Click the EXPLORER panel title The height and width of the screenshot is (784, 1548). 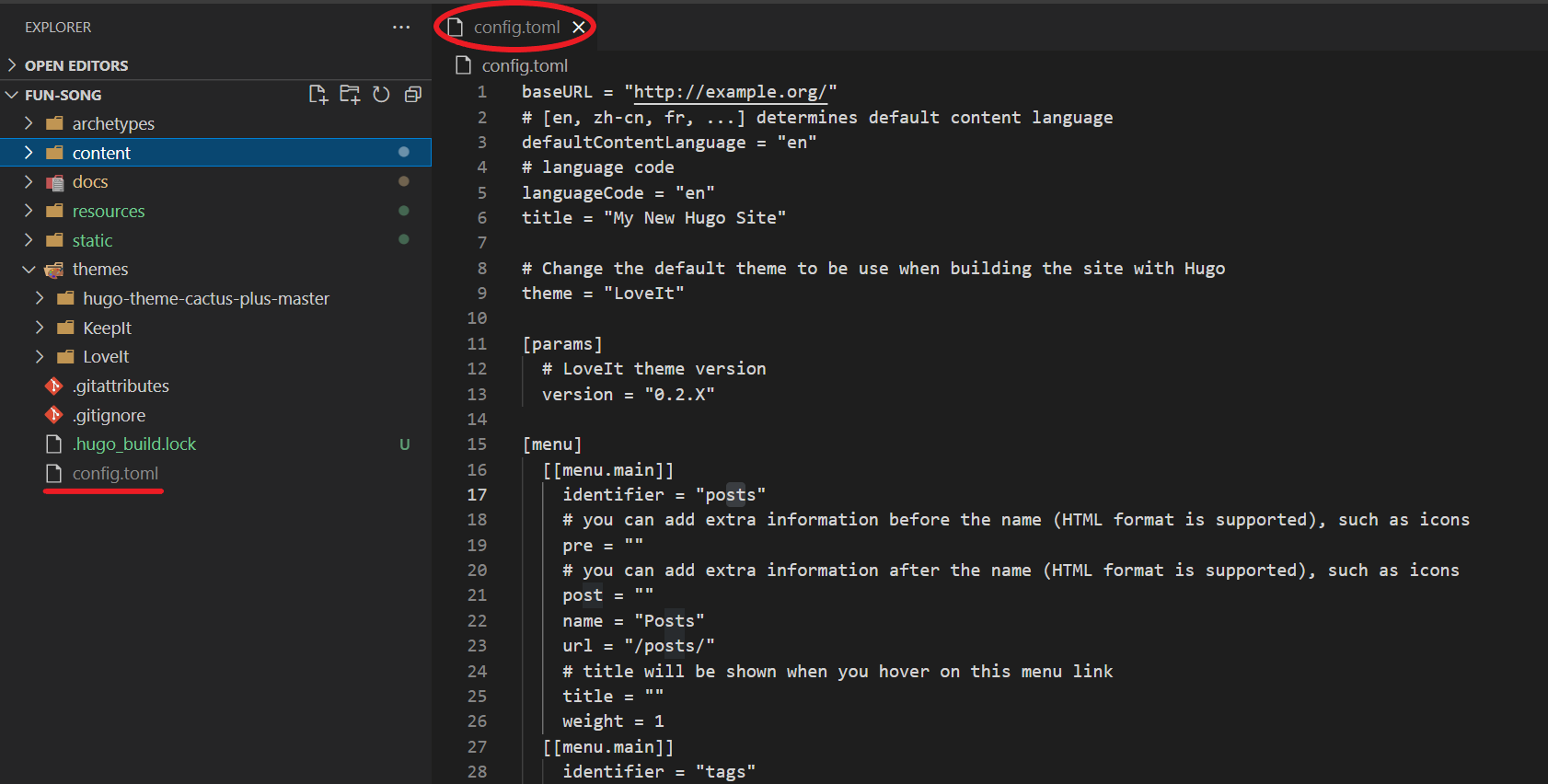(x=58, y=28)
